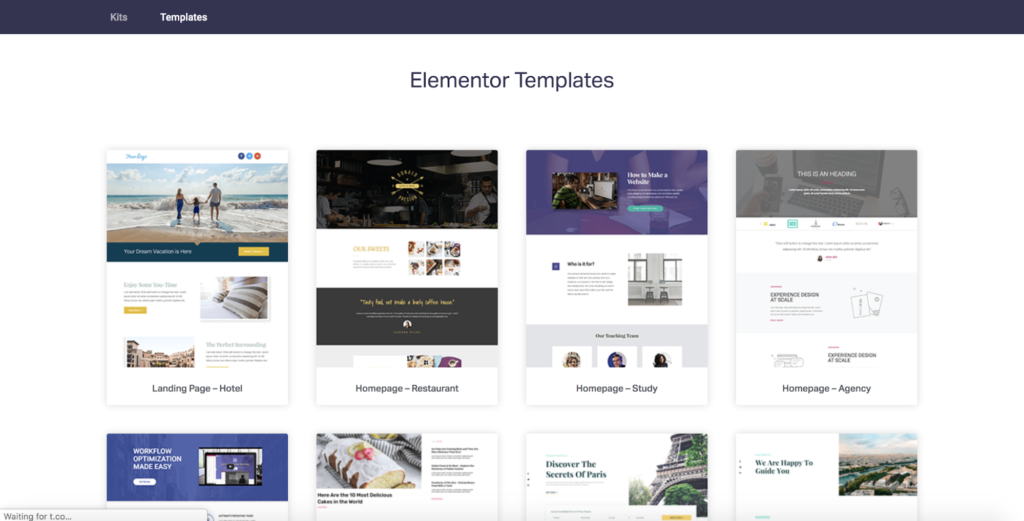Screen dimensions: 1024x521
Task: Click the 'Homepage – Study' title
Action: (616, 388)
